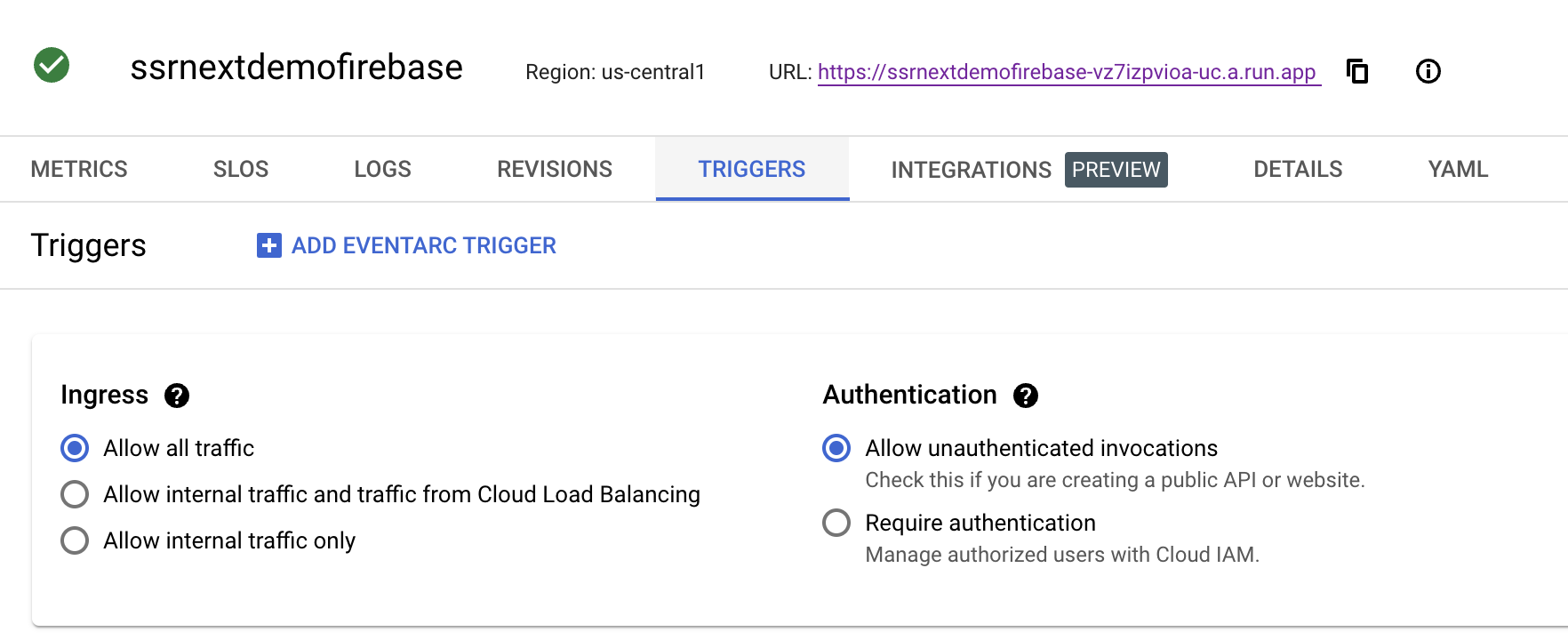Image resolution: width=1568 pixels, height=640 pixels.
Task: Choose the Require authentication radio button
Action: pos(836,523)
